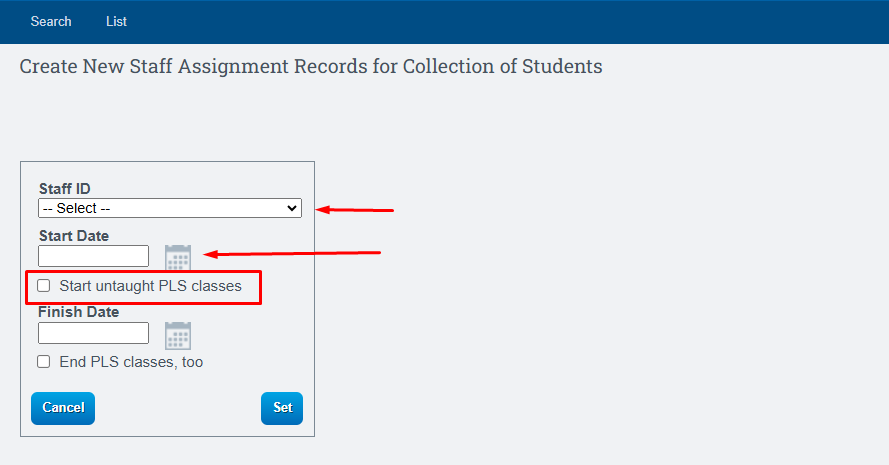Go to the List menu item

pos(116,22)
